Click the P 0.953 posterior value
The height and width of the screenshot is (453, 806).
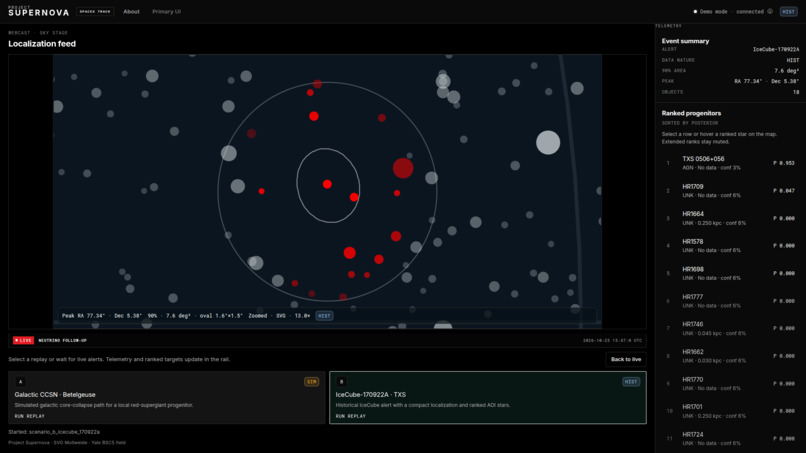click(x=784, y=163)
